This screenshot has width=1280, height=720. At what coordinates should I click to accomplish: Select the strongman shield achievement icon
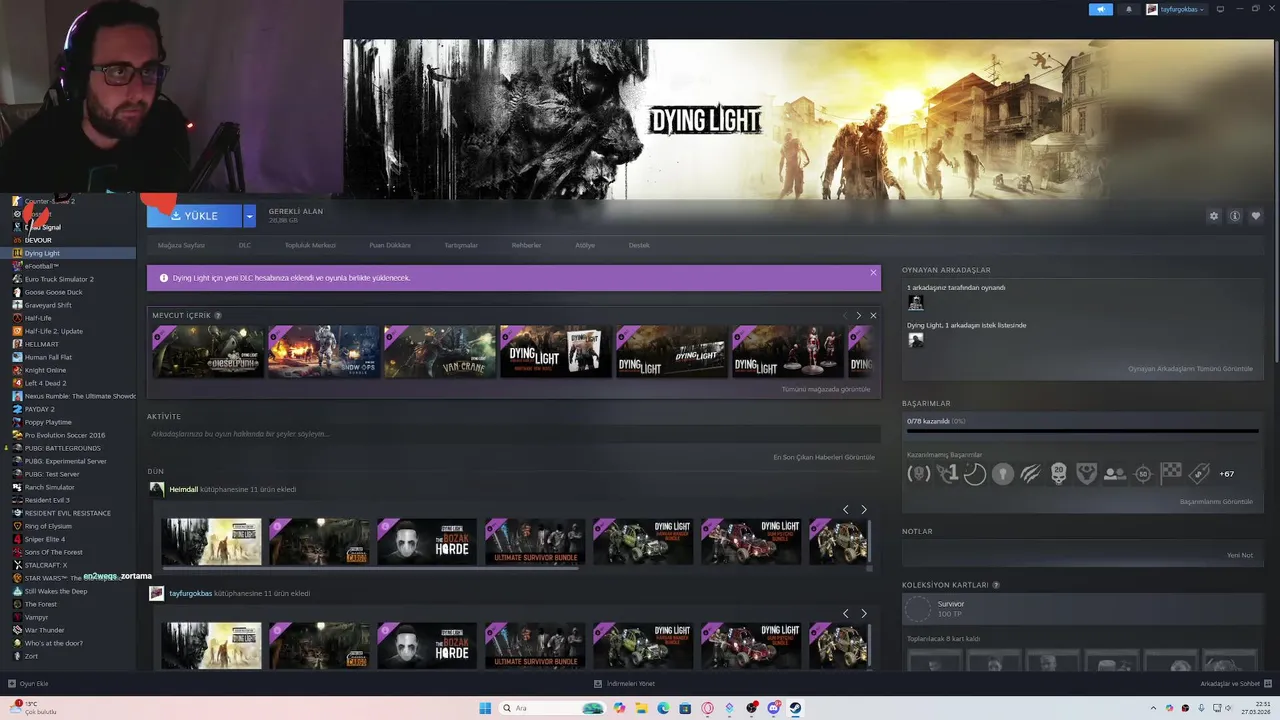click(x=1087, y=474)
